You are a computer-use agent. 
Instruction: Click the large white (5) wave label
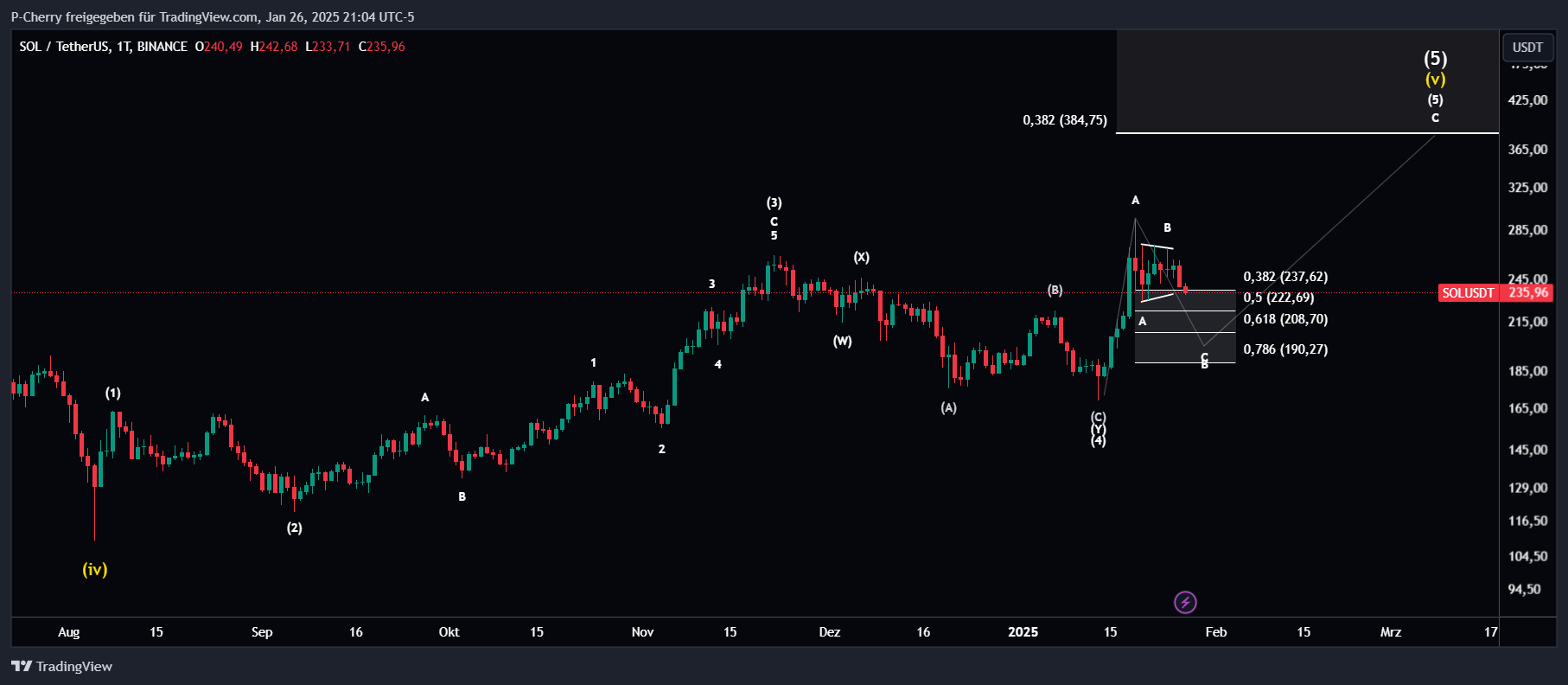pos(1435,58)
